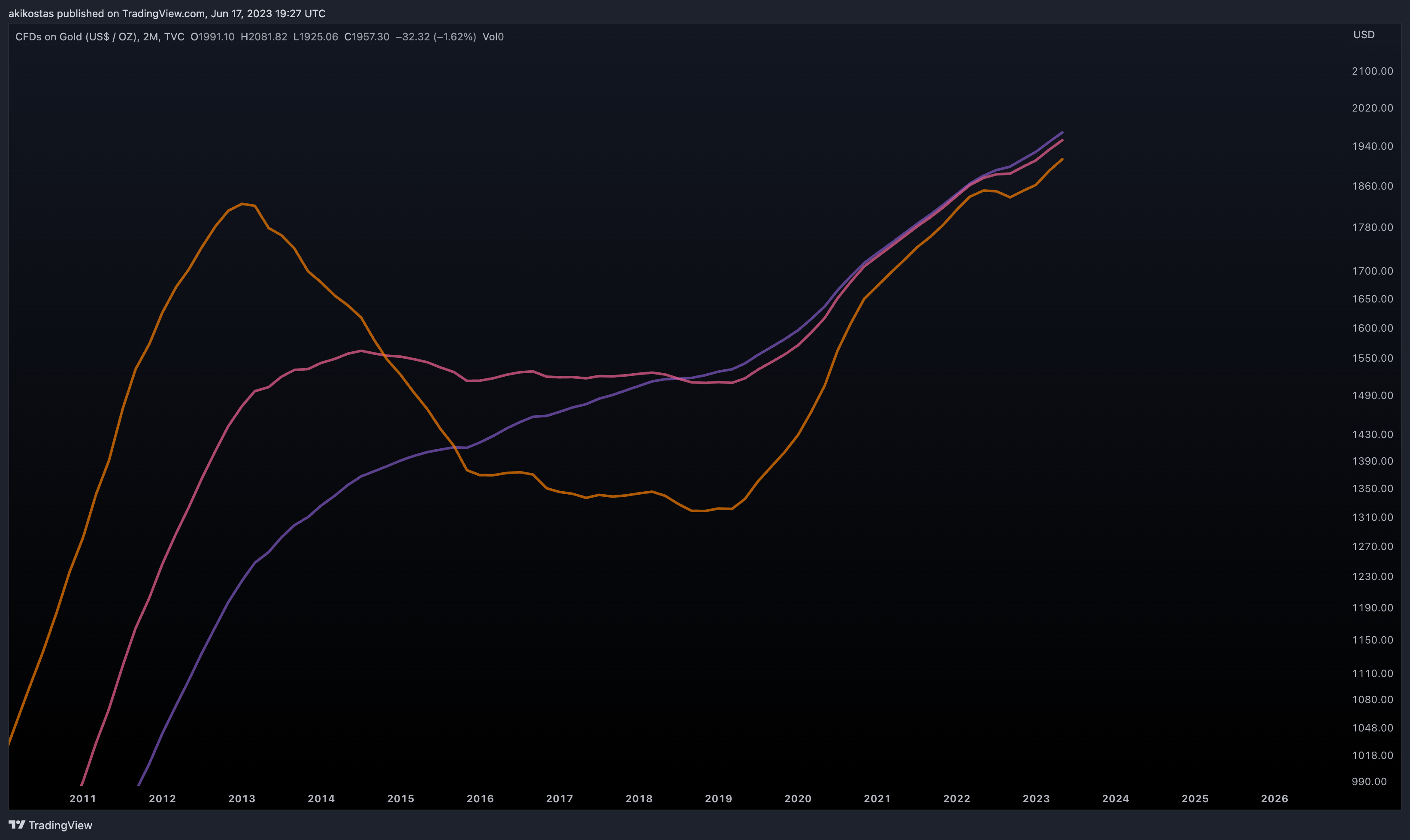Select the 'CFDs on Gold (US$ / OZ)' title

tap(76, 37)
